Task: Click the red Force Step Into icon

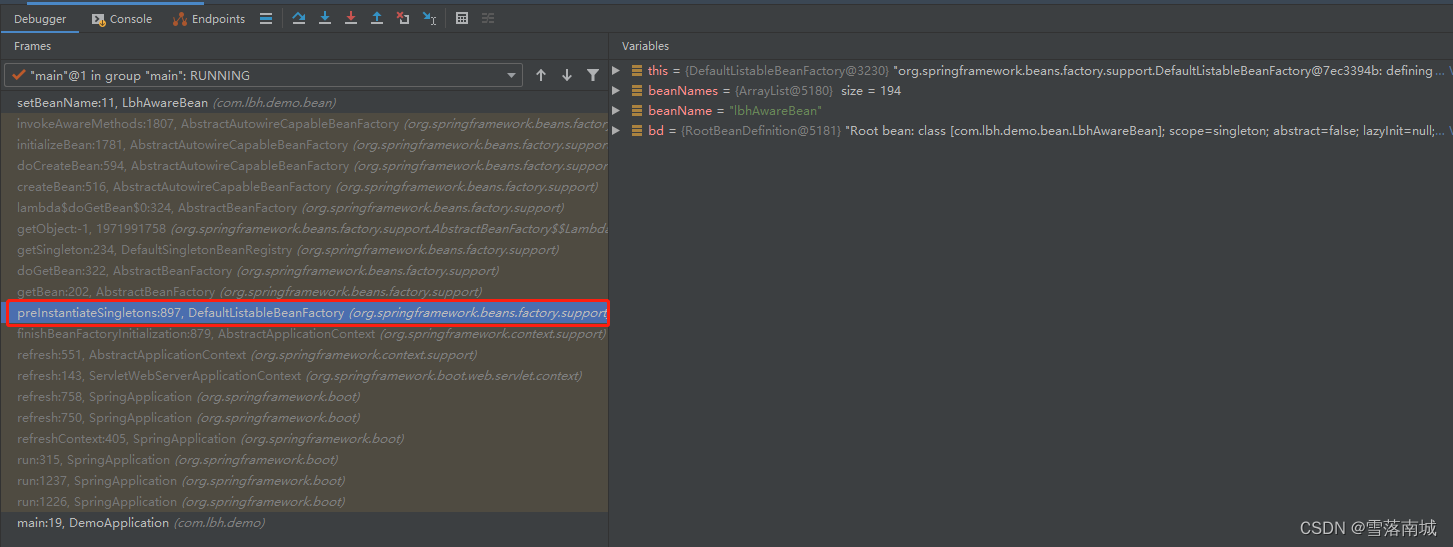Action: 351,19
